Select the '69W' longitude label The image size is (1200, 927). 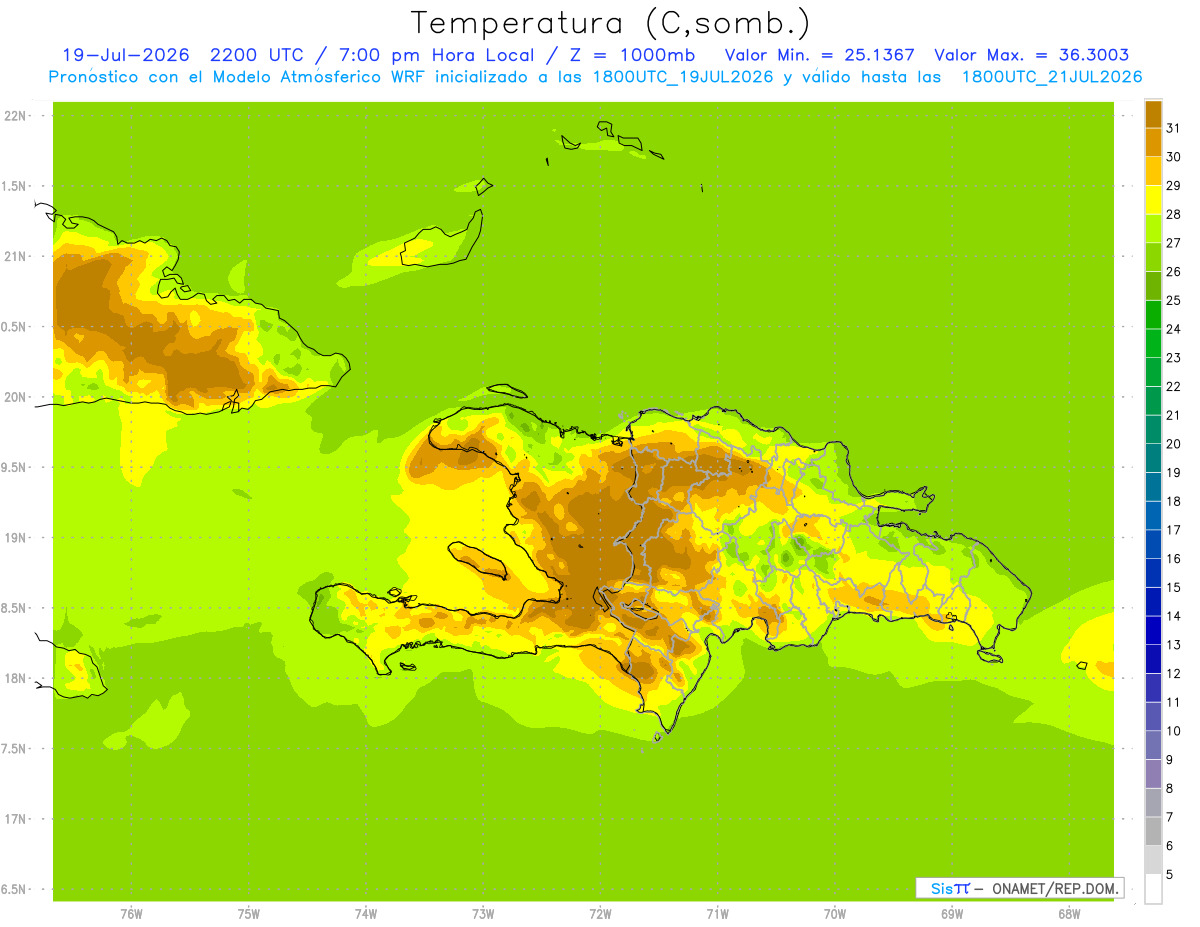pos(952,914)
